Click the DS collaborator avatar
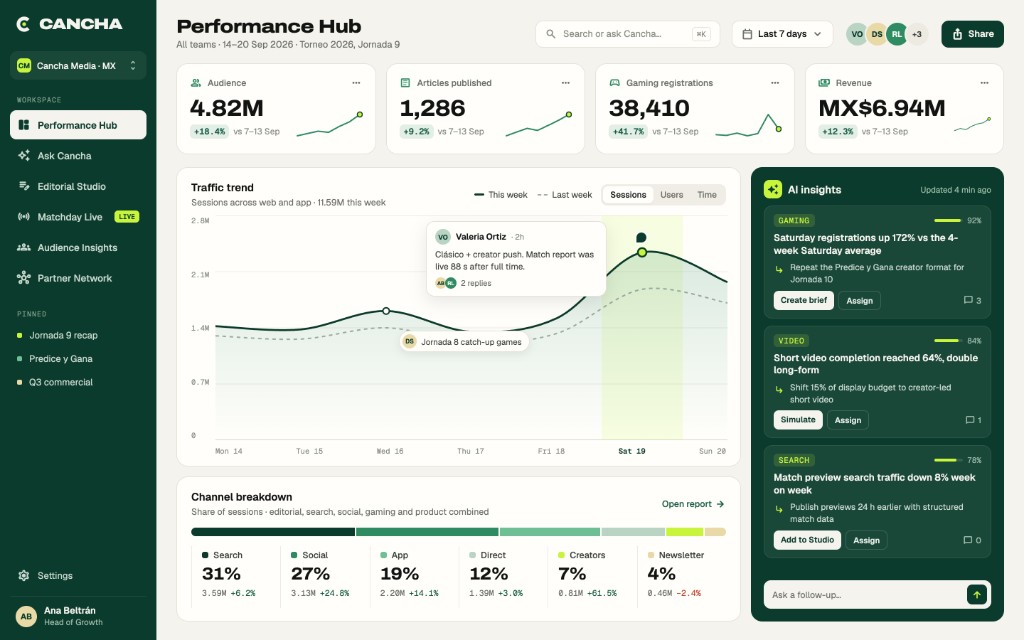 876,34
